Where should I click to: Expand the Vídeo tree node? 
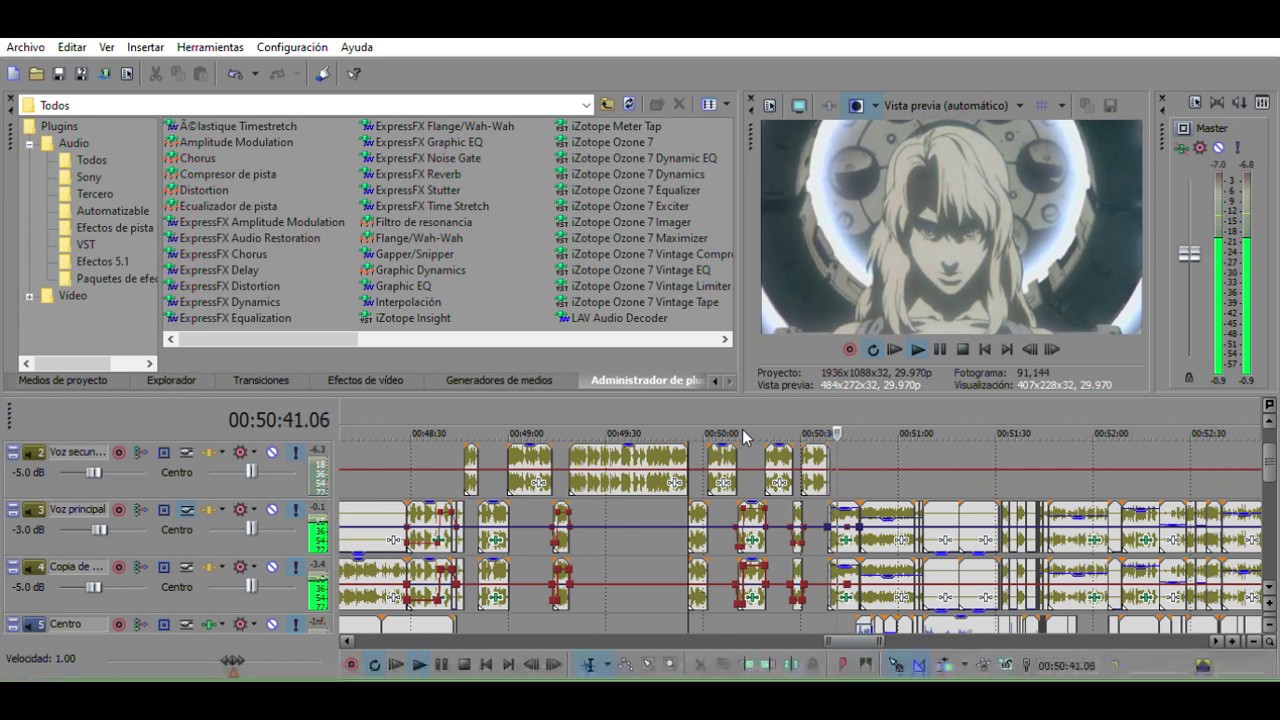coord(30,296)
